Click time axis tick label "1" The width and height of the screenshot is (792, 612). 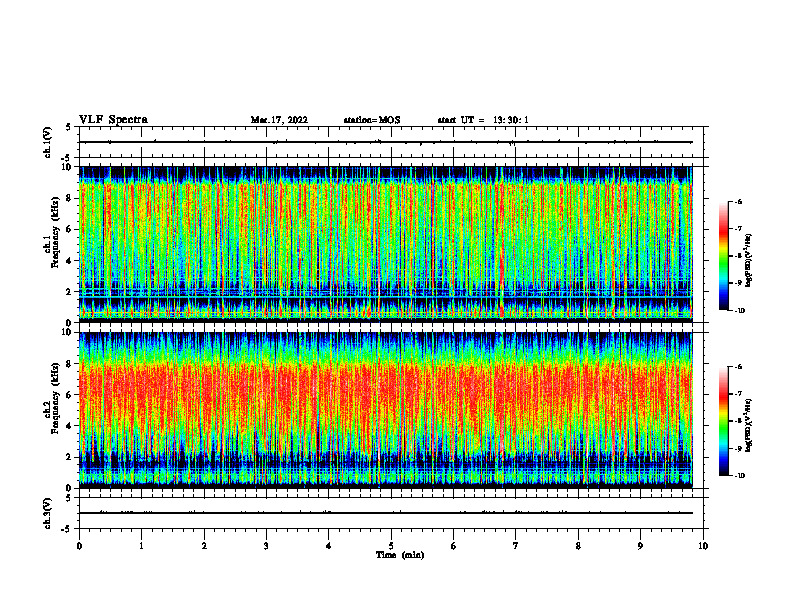pyautogui.click(x=141, y=546)
